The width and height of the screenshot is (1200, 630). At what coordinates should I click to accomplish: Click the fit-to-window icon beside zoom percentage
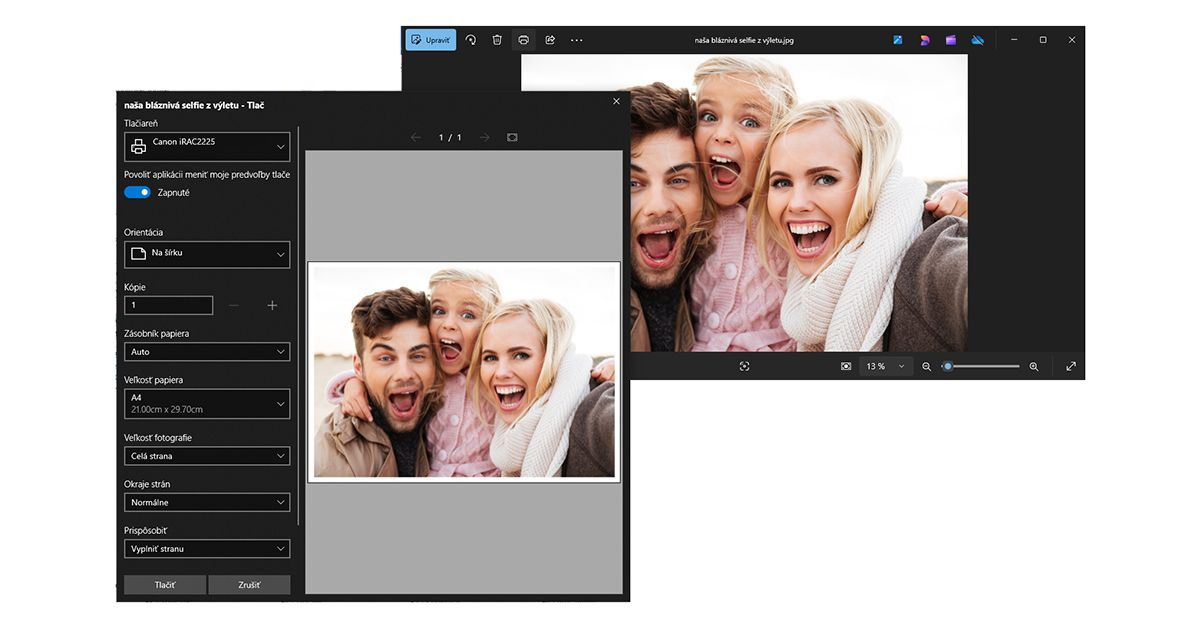(846, 366)
